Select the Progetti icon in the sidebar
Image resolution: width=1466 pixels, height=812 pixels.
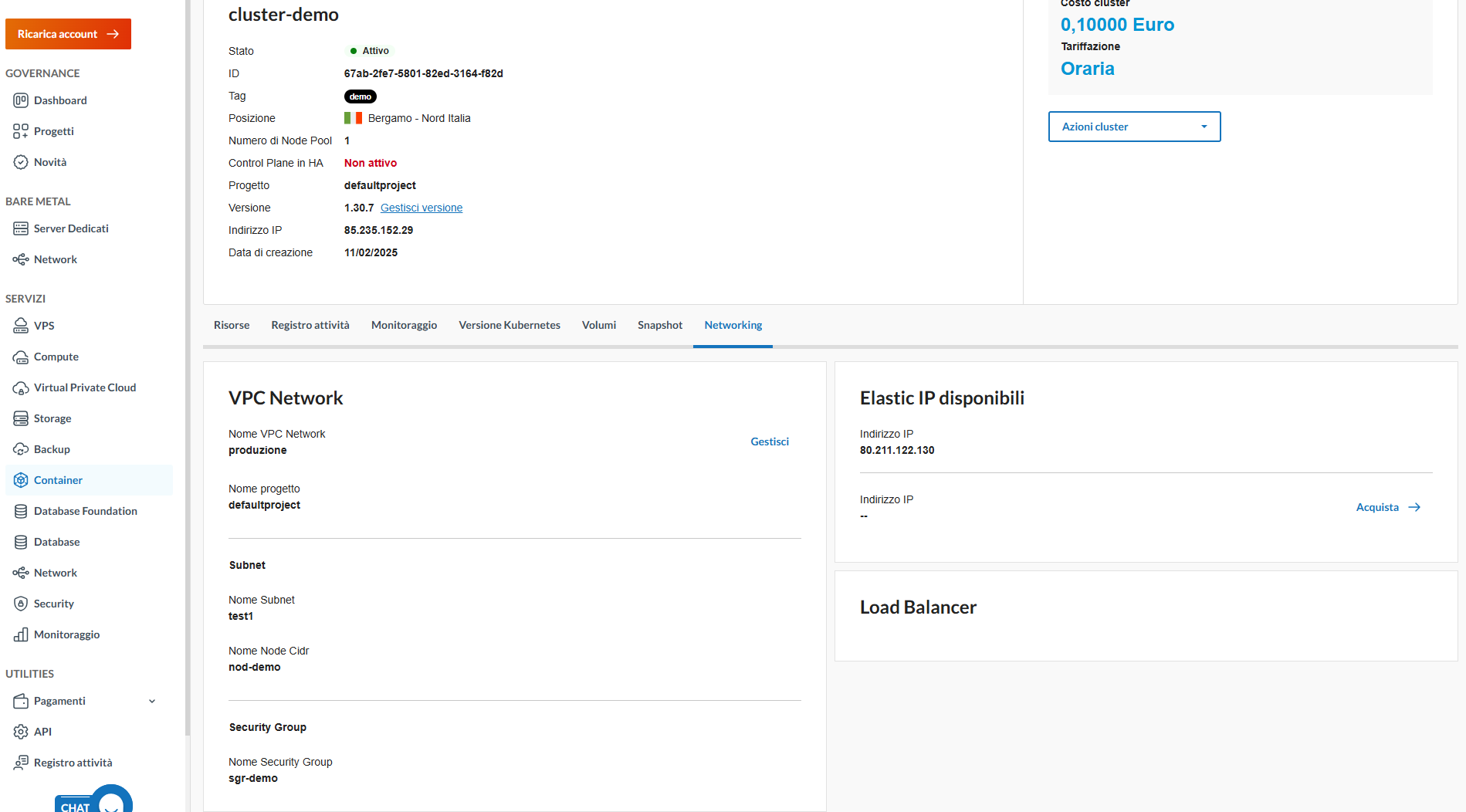pos(21,130)
